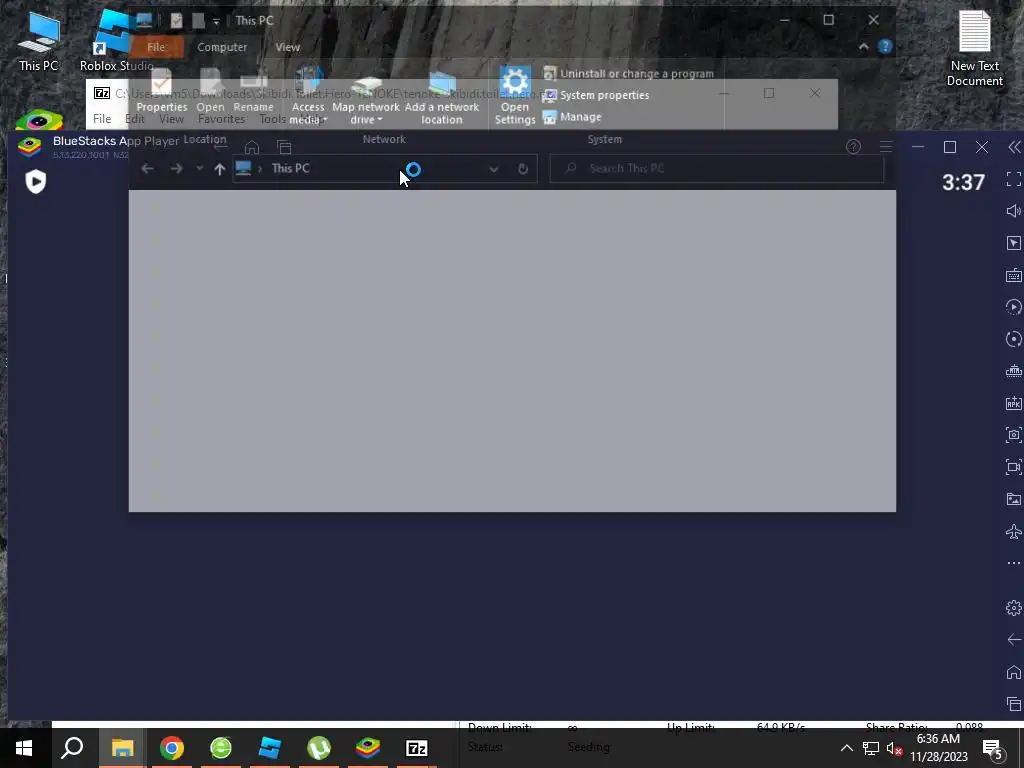Open the notification center
This screenshot has height=768, width=1024.
point(993,749)
